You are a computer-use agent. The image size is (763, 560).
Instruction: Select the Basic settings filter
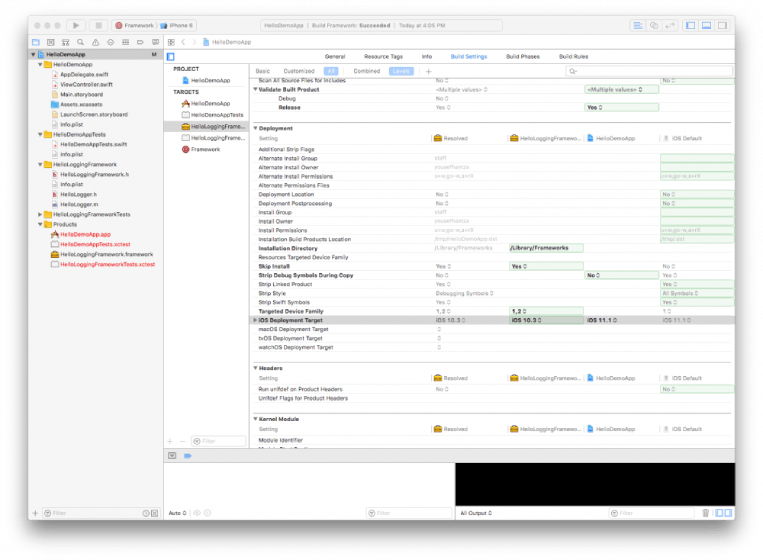coord(263,72)
